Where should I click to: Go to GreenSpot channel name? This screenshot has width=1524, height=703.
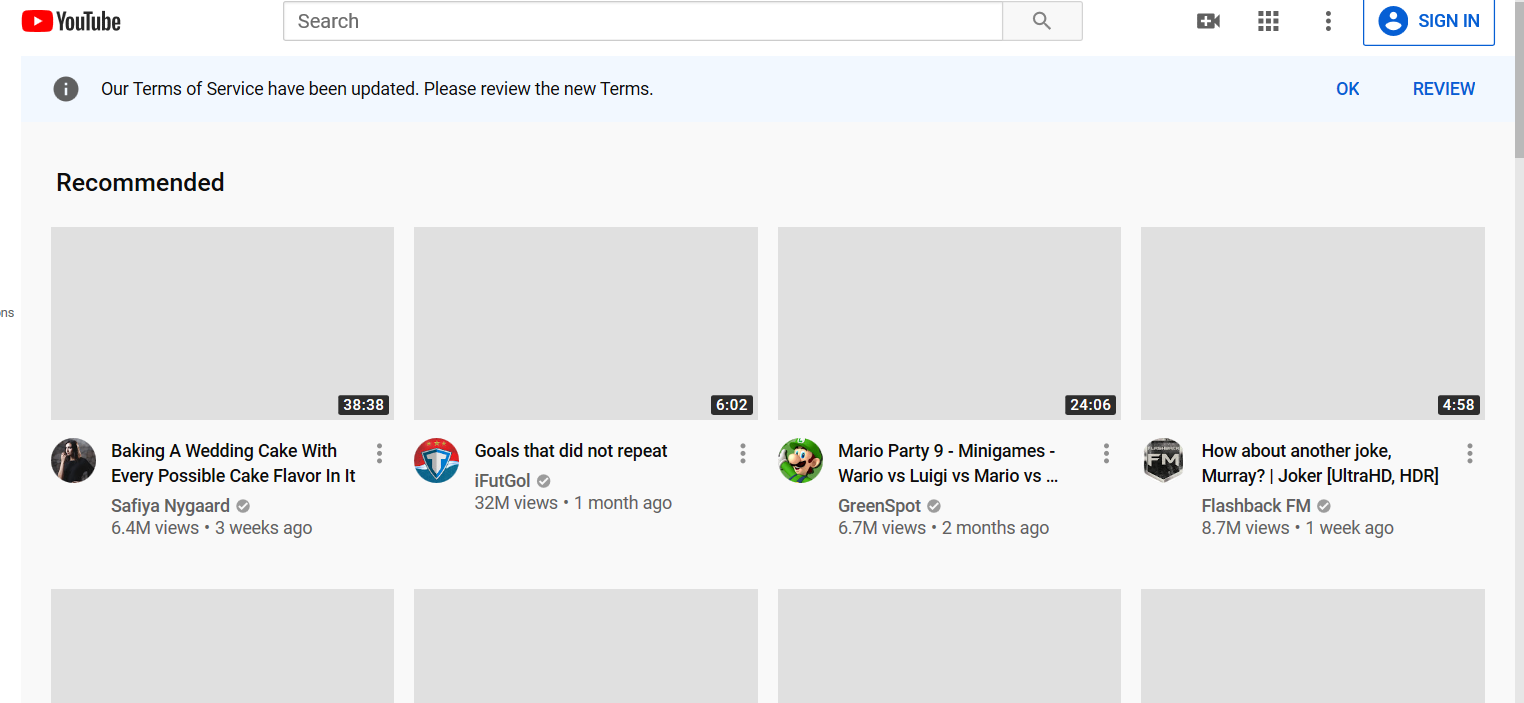(879, 506)
